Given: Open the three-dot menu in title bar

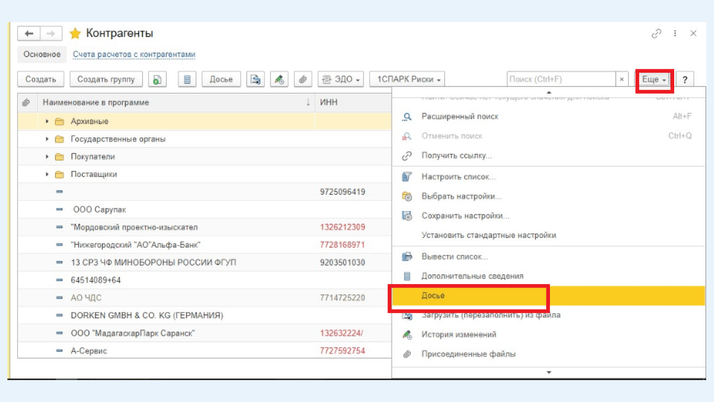Looking at the screenshot, I should (x=675, y=34).
